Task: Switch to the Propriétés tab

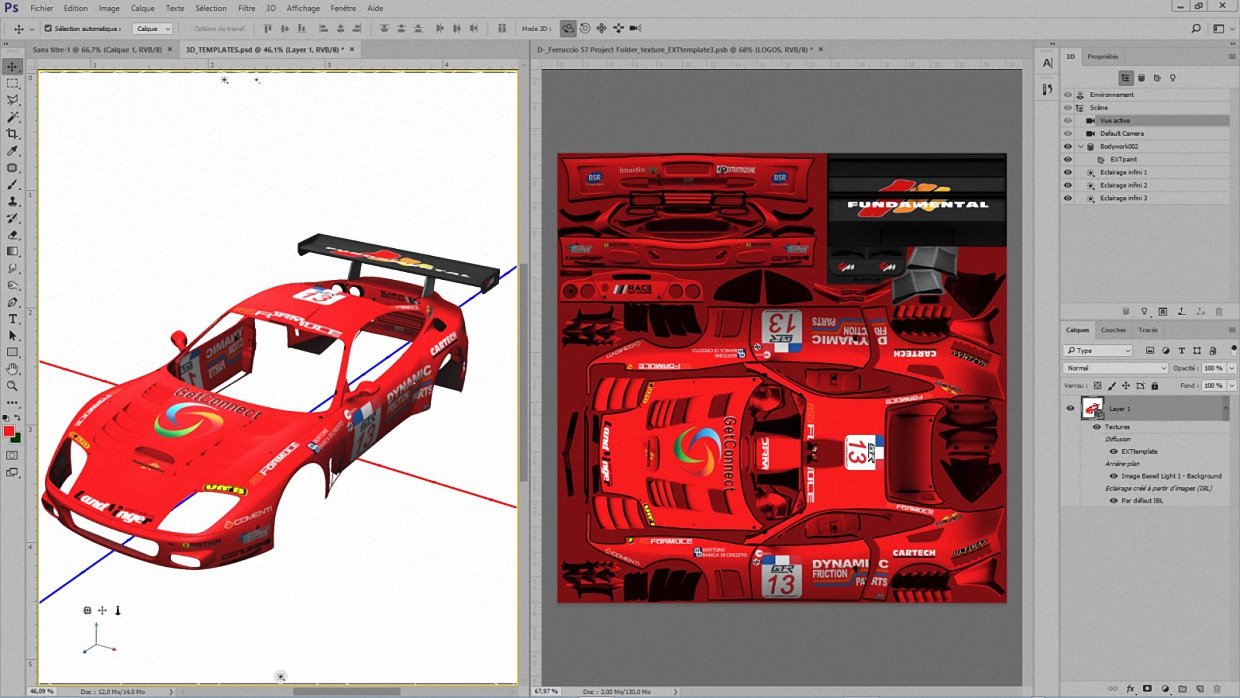Action: [x=1103, y=57]
